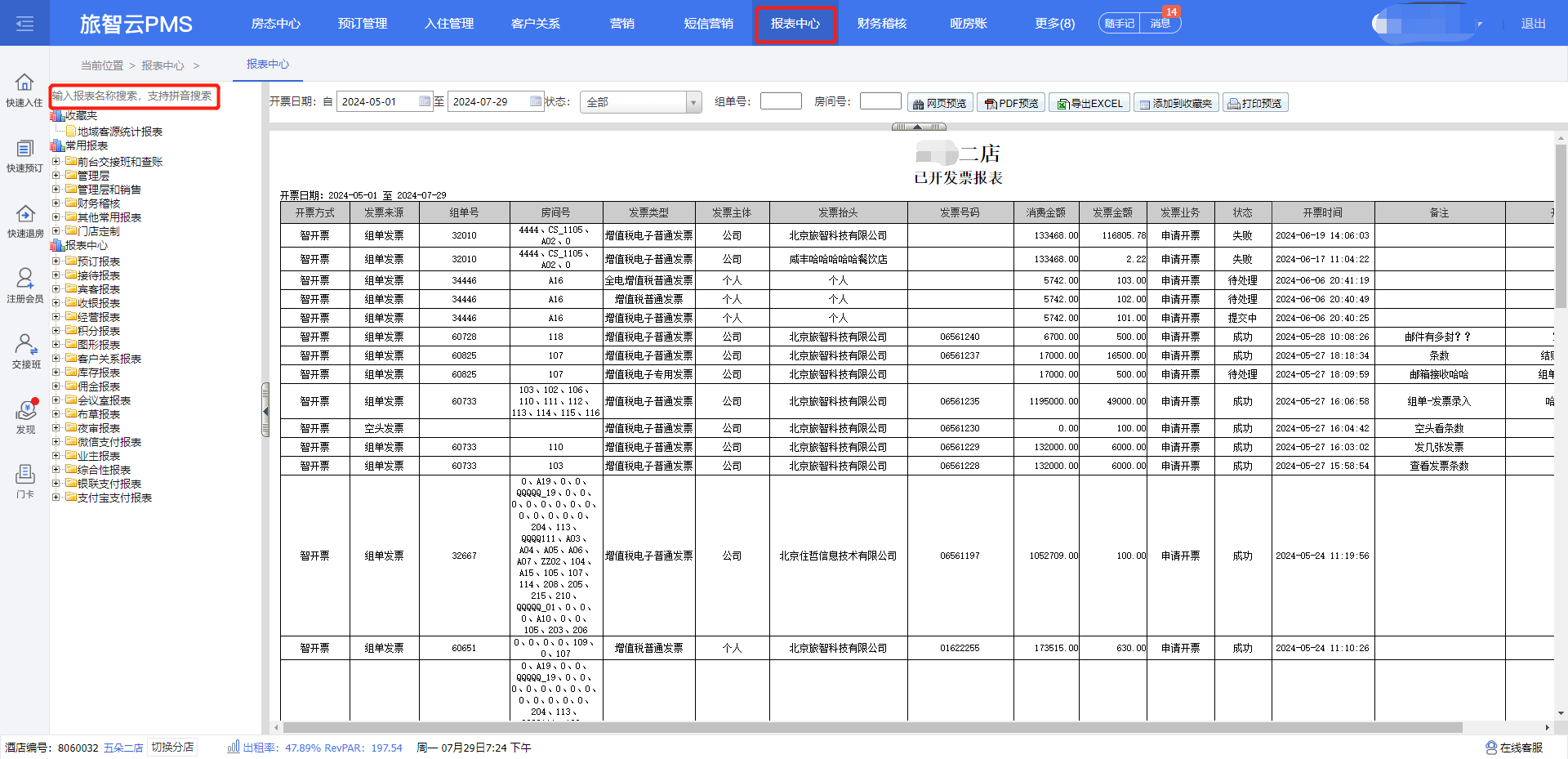Select 客户关系报表 tree item

point(109,359)
